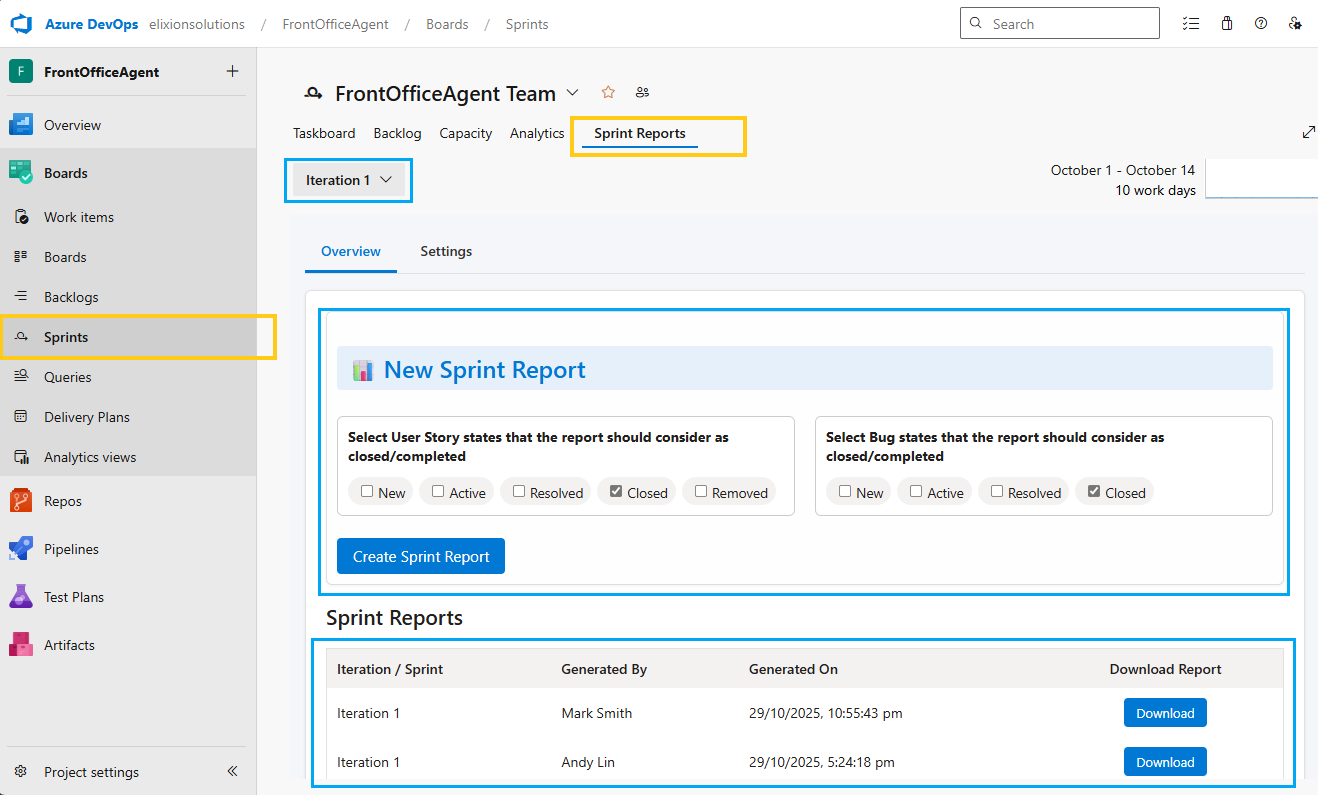Click the work items checklist icon in header
The image size is (1318, 795).
pyautogui.click(x=1190, y=24)
